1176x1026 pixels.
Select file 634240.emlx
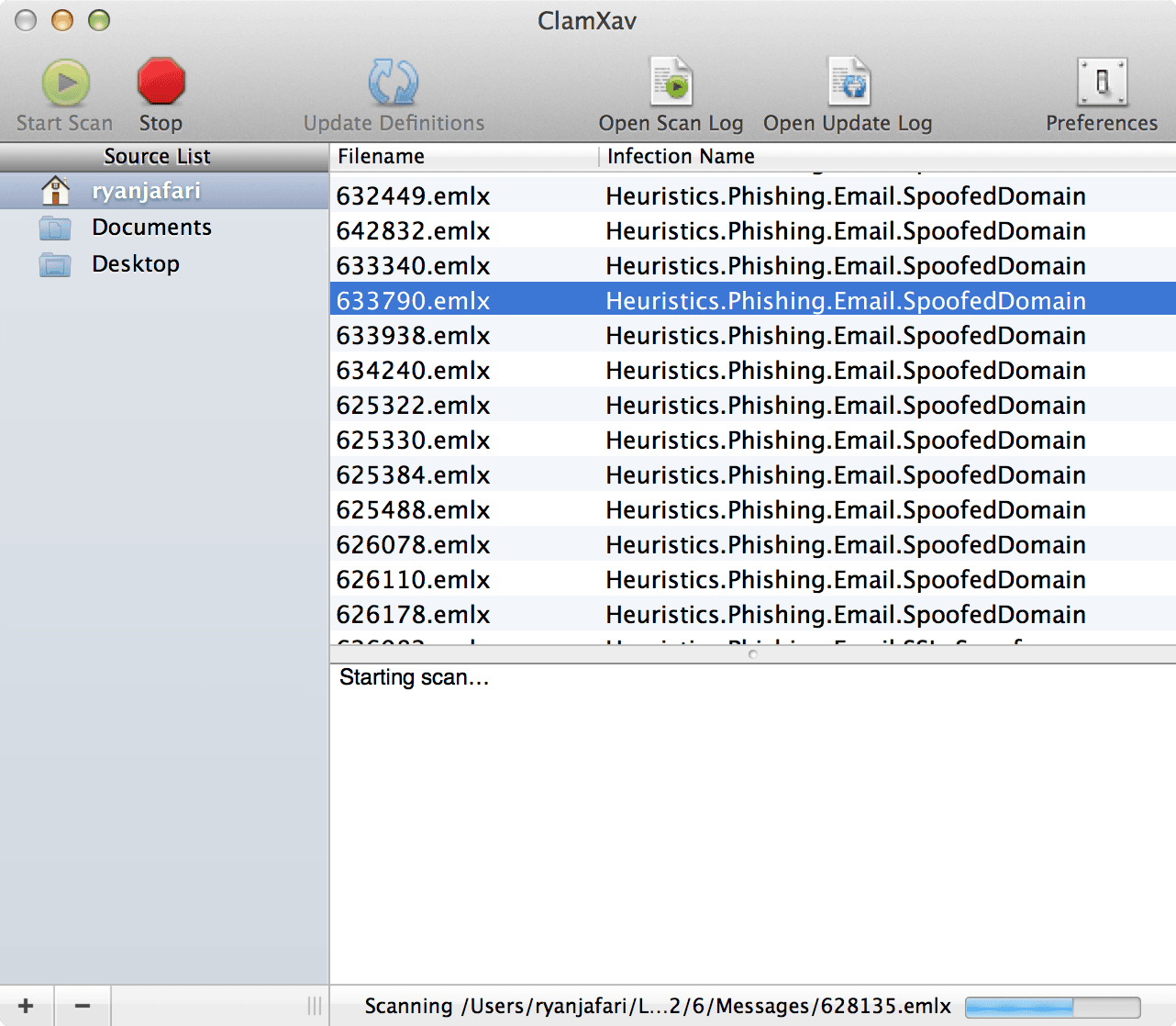(413, 371)
